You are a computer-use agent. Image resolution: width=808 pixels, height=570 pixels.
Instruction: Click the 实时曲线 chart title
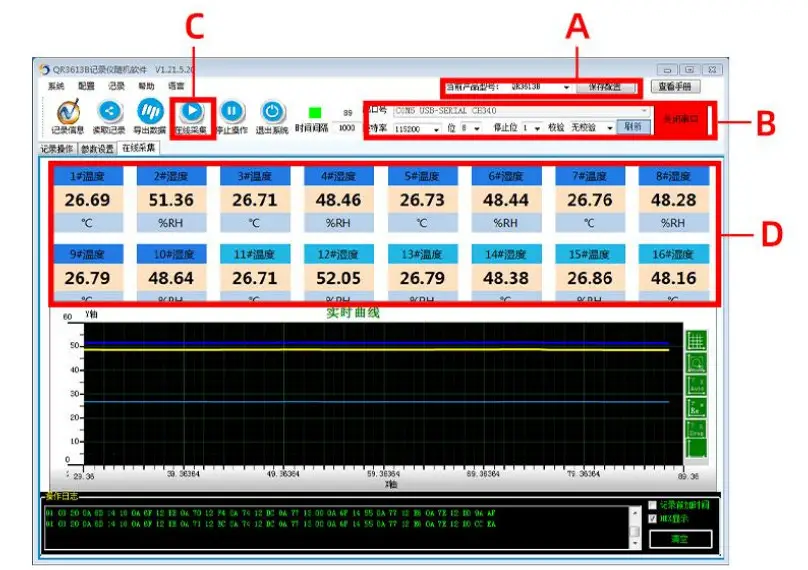coord(354,313)
